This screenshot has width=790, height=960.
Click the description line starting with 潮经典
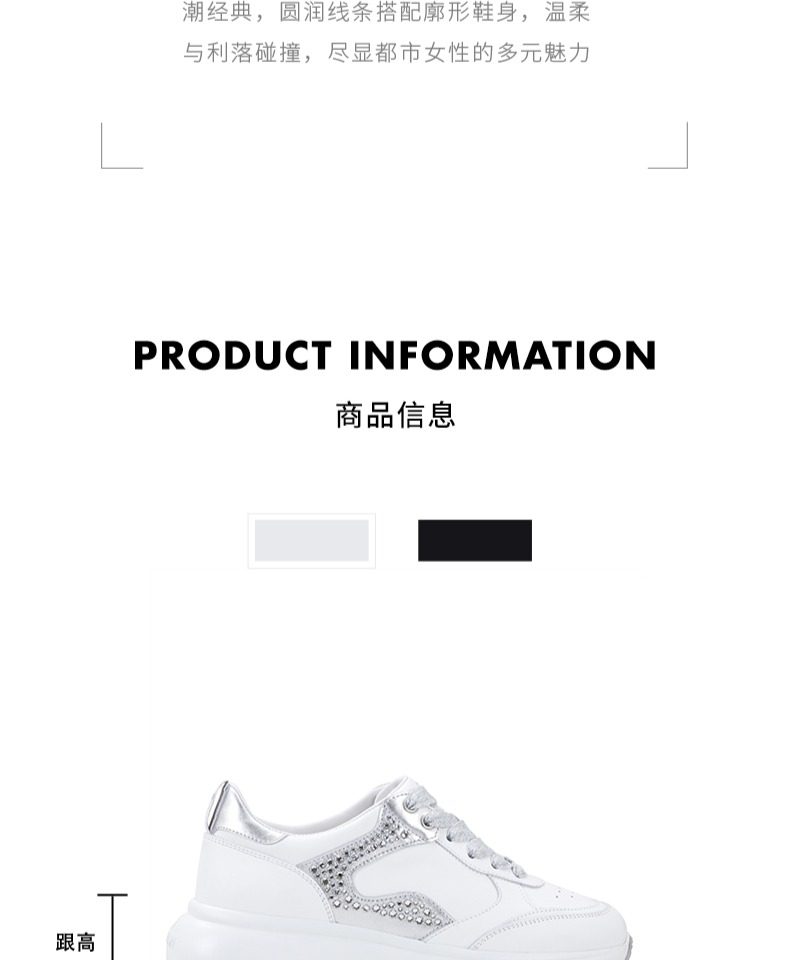coord(386,12)
